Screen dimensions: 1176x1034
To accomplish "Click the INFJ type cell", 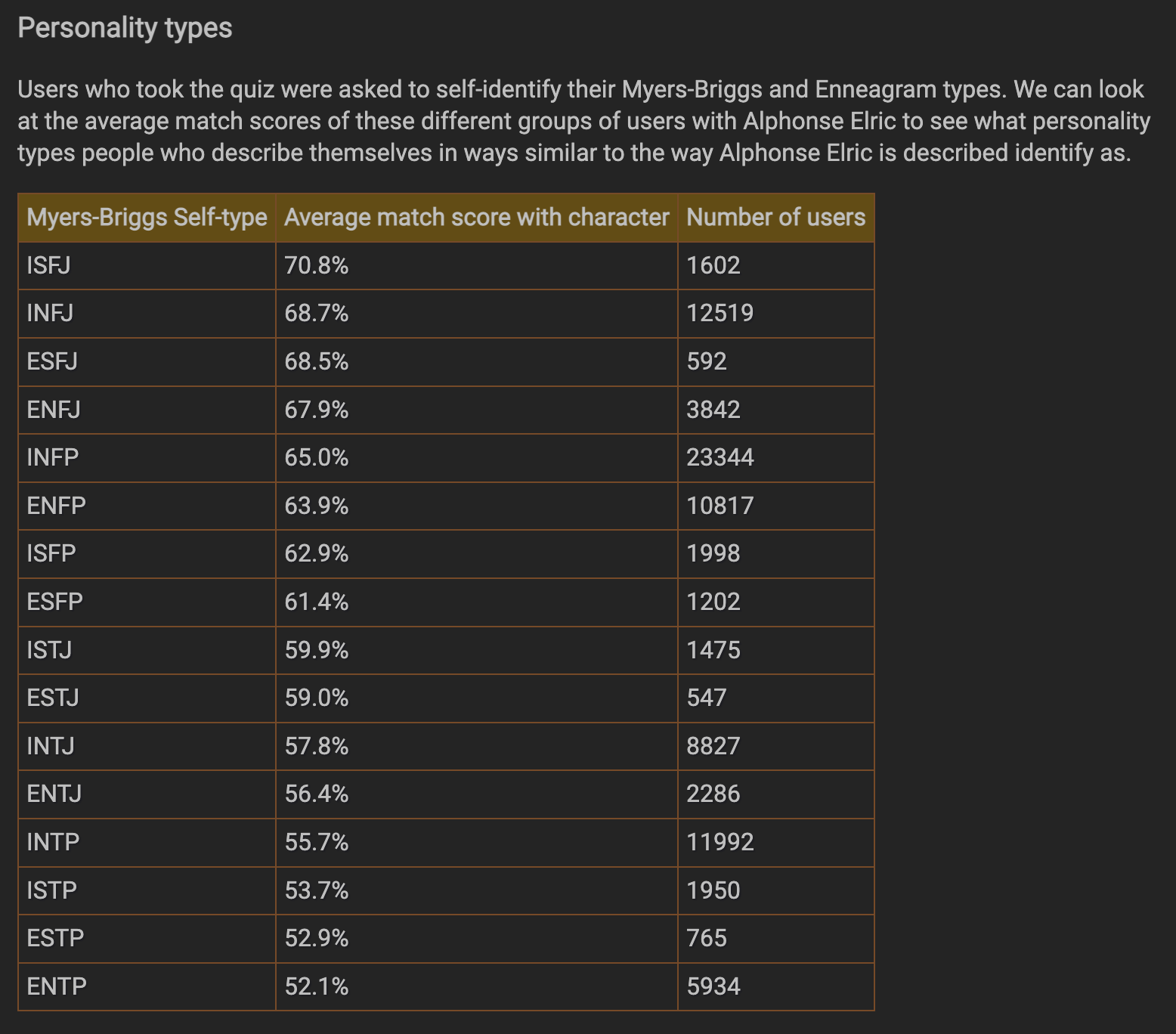I will (147, 314).
